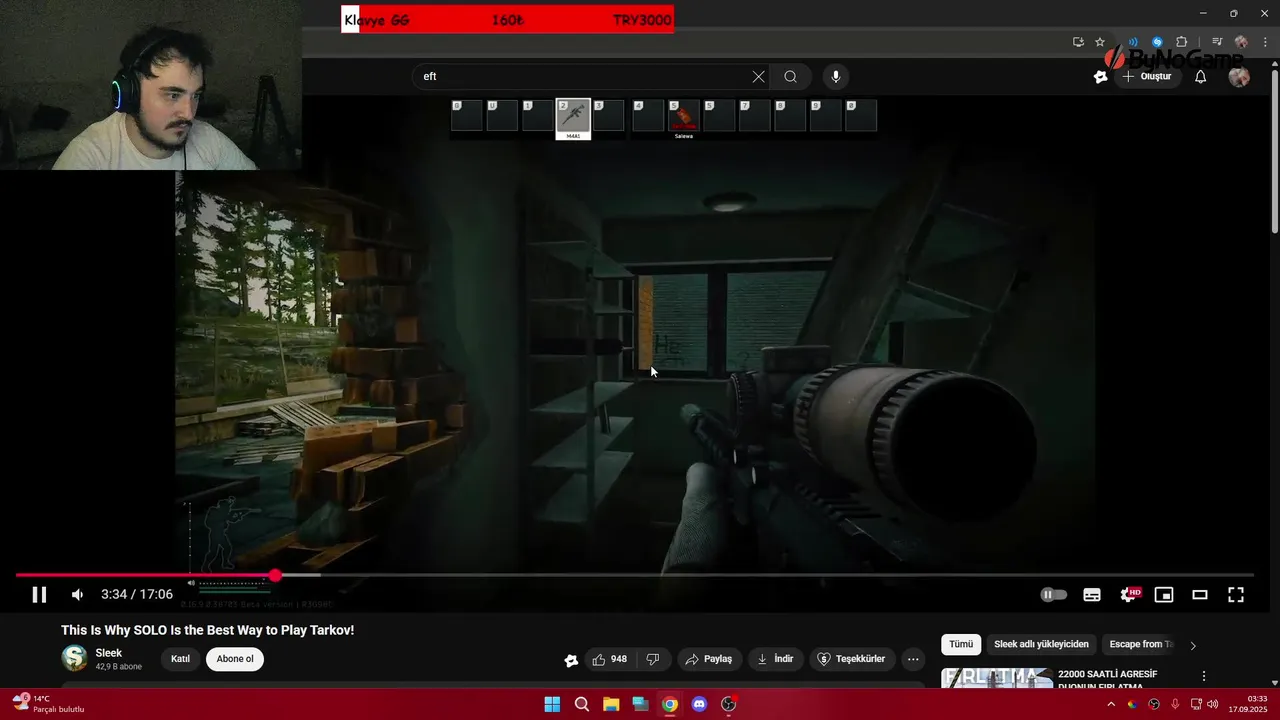1280x720 pixels.
Task: Open the Chrome three-dot menu
Action: click(x=1265, y=42)
